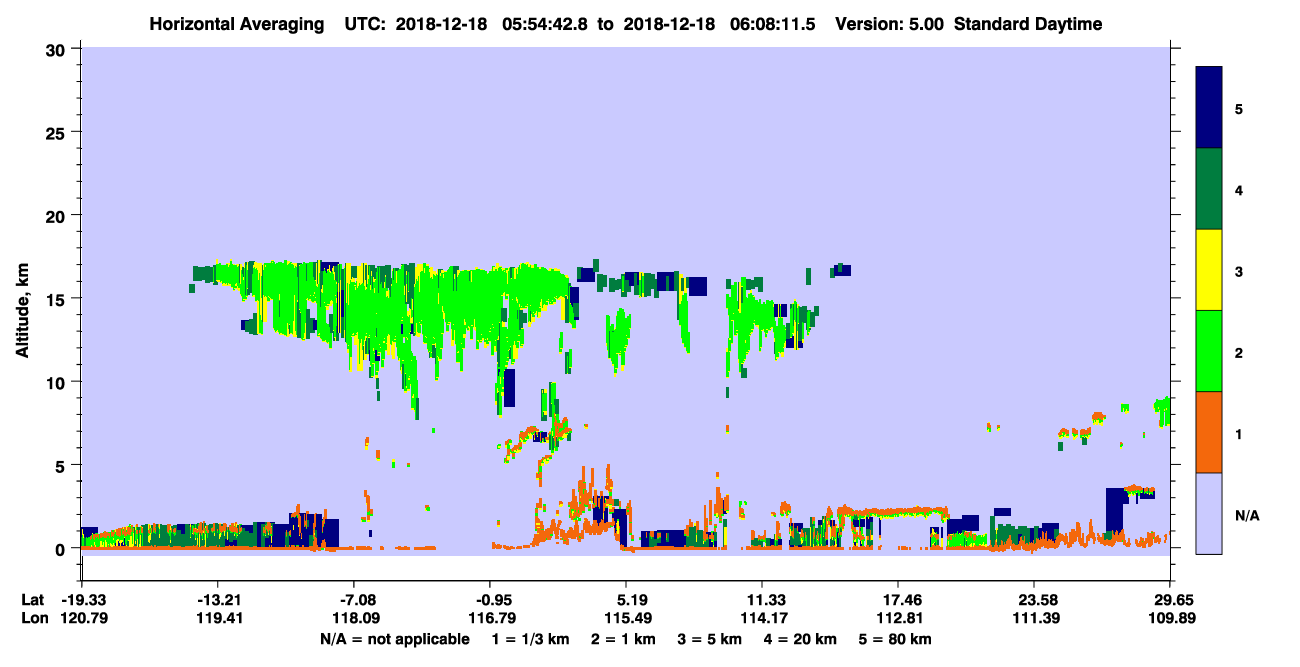This screenshot has height=667, width=1300.
Task: Click the dark blue level 5 legend swatch
Action: tap(1209, 108)
